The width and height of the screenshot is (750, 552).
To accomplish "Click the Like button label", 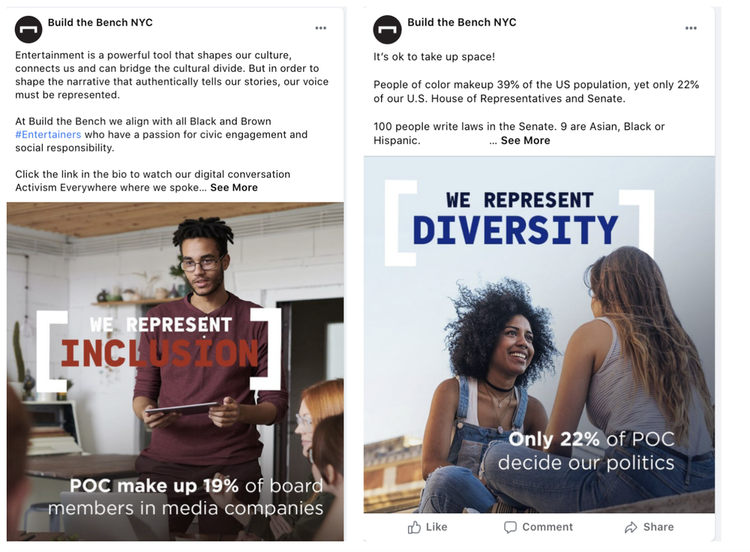I will coord(436,527).
